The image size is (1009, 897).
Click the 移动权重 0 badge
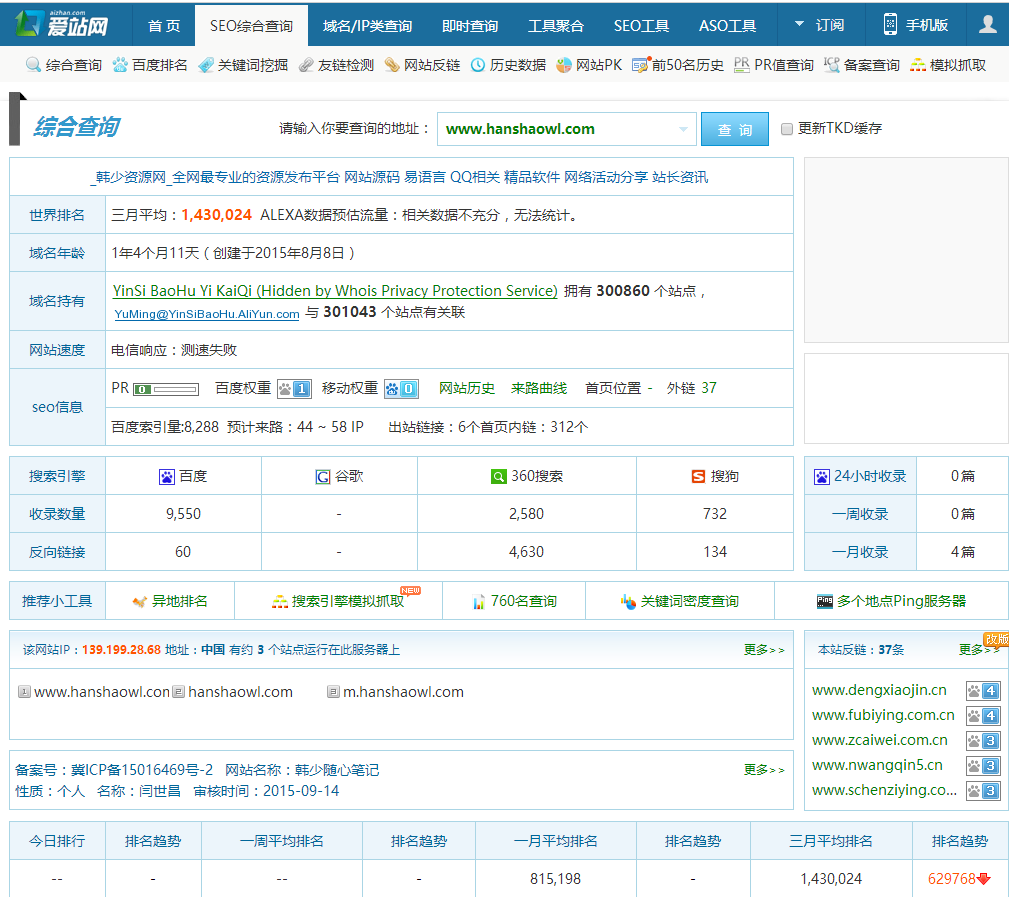[x=402, y=389]
